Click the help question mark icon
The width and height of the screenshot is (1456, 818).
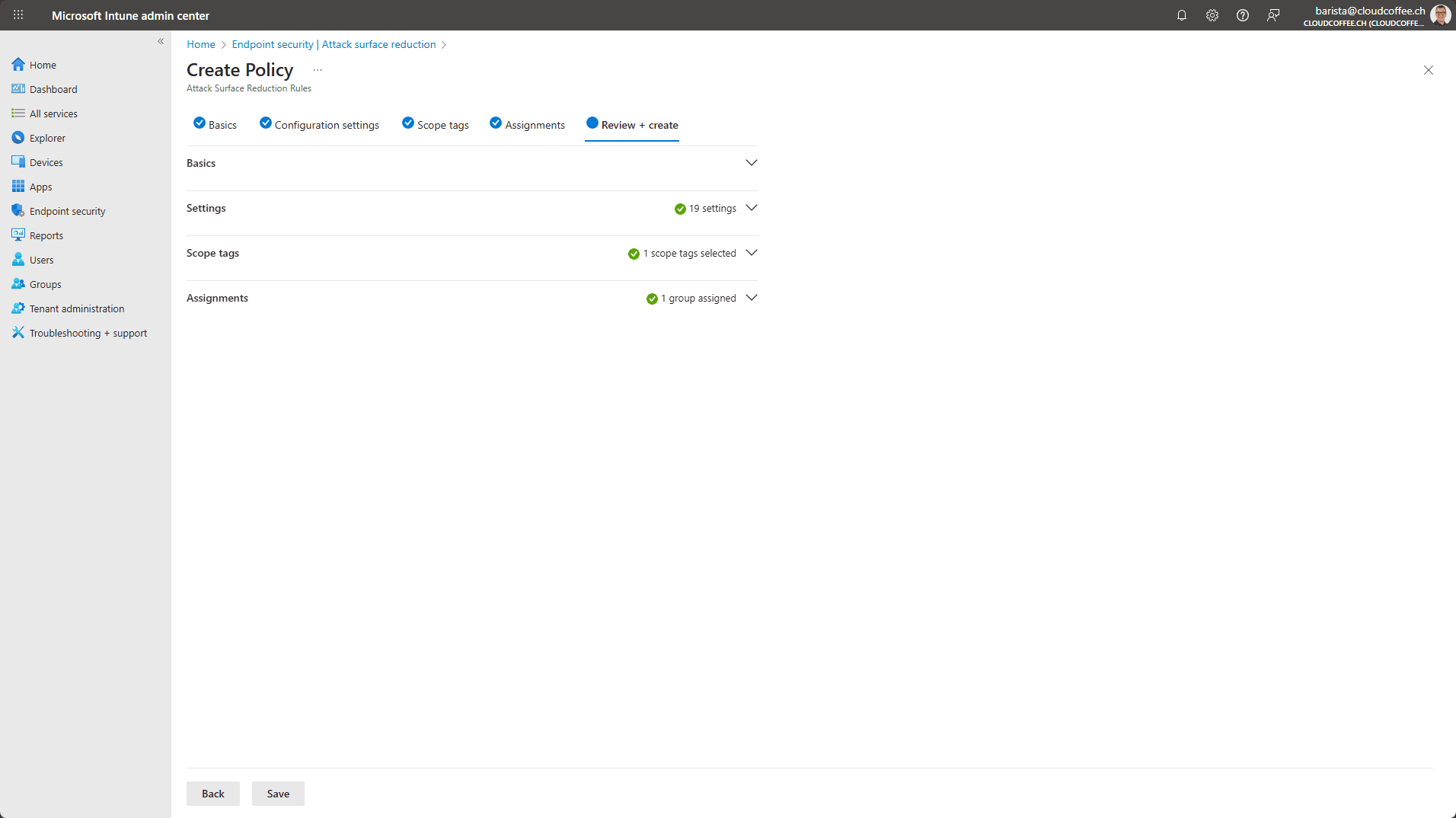point(1242,15)
